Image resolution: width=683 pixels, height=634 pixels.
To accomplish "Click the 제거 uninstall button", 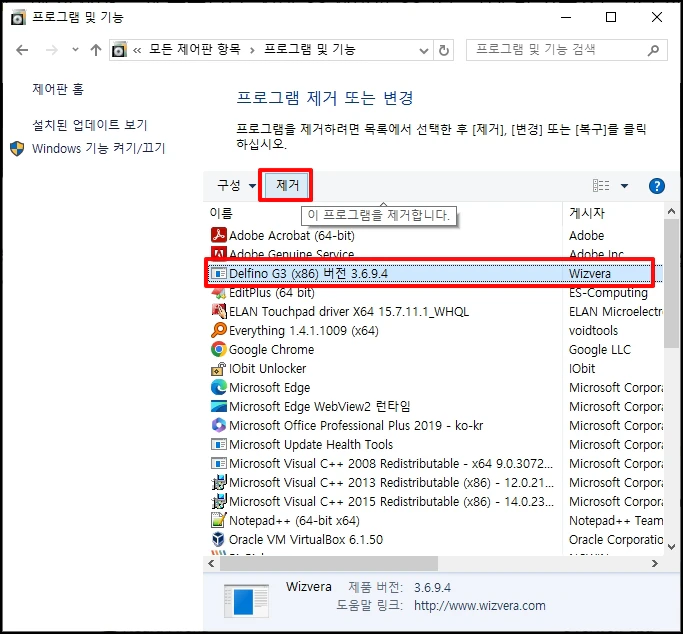I will click(x=287, y=185).
